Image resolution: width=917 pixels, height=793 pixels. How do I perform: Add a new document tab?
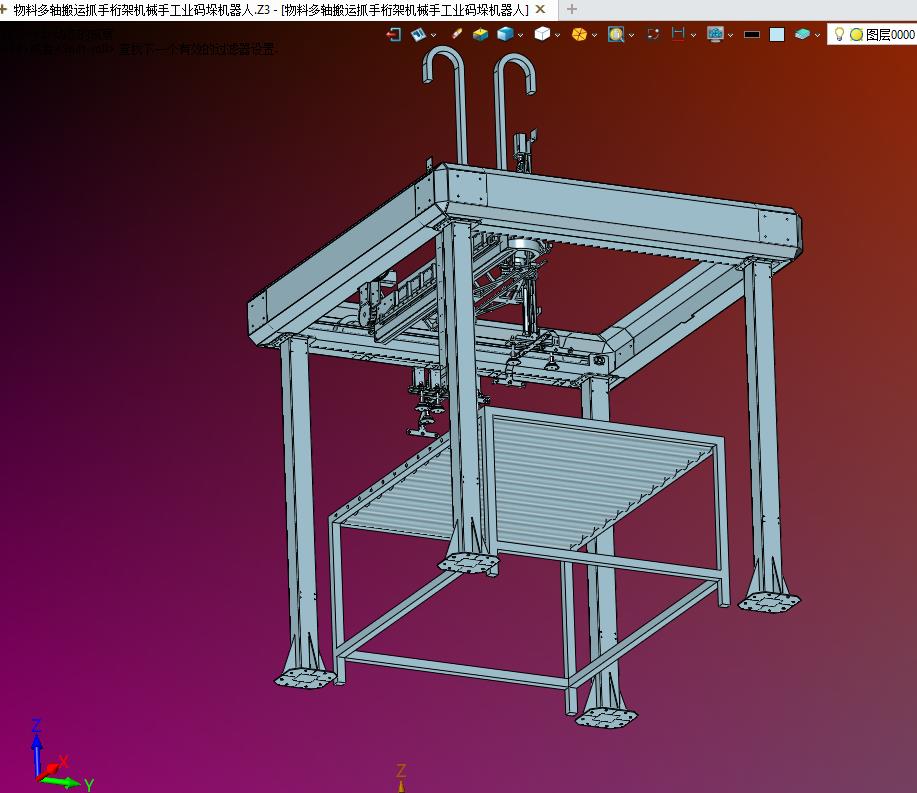click(572, 9)
